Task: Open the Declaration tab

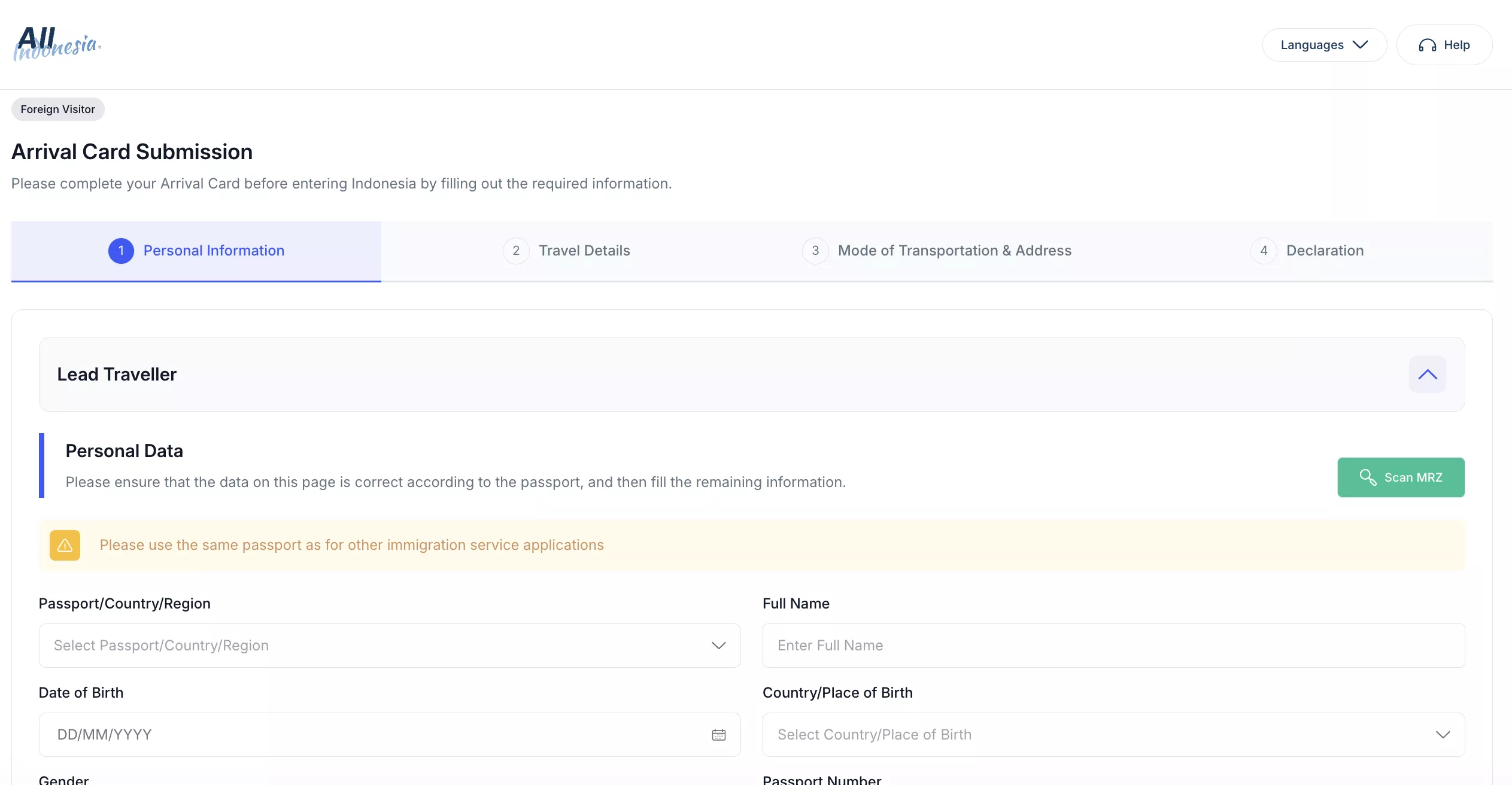Action: [1325, 251]
